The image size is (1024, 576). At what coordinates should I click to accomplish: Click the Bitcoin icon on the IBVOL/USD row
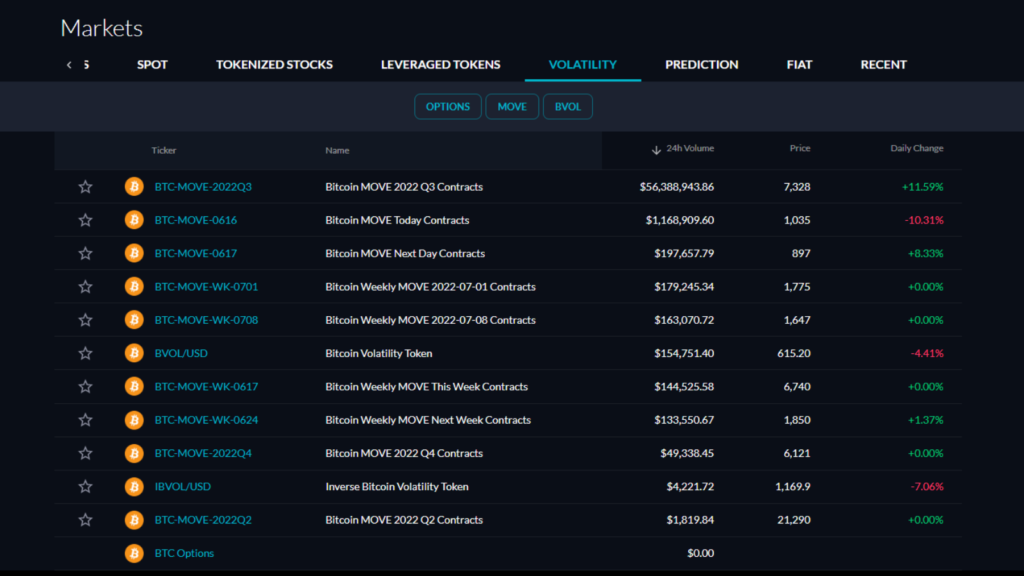click(x=133, y=486)
